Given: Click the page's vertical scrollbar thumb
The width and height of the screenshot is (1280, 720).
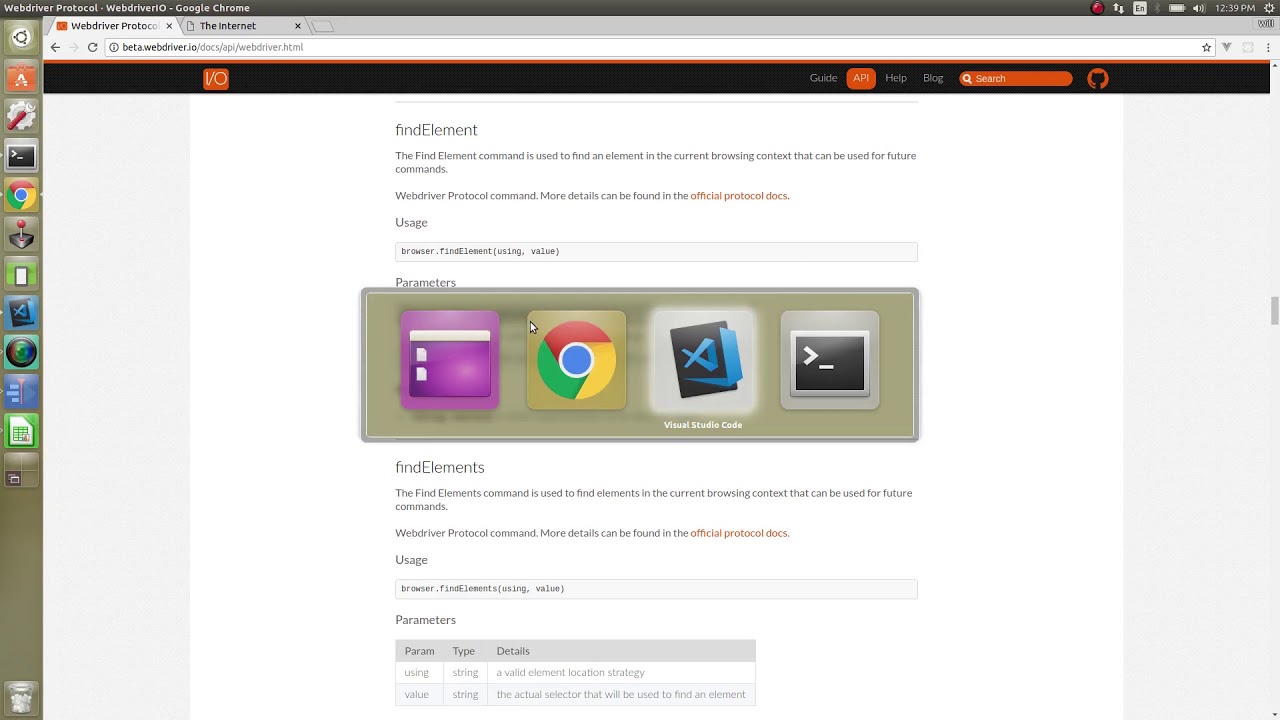Looking at the screenshot, I should (1274, 311).
